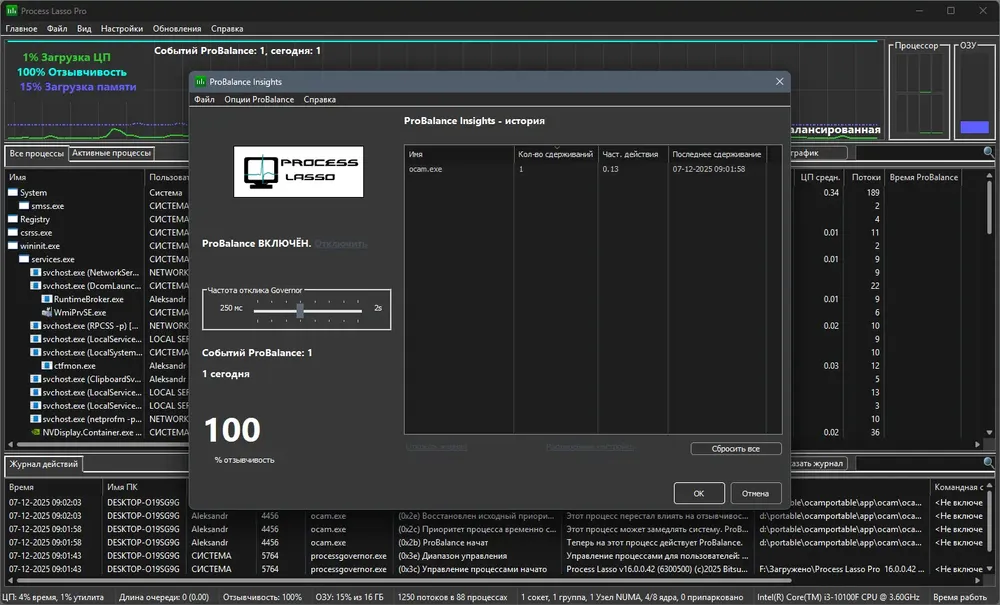
Task: Open the Опции ProBalance menu
Action: coord(259,99)
